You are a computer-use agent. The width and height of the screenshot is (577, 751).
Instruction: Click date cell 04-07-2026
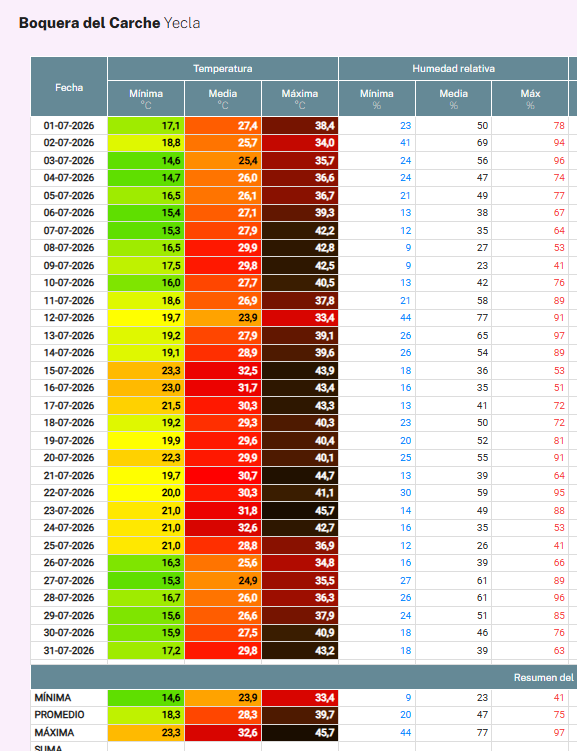69,178
